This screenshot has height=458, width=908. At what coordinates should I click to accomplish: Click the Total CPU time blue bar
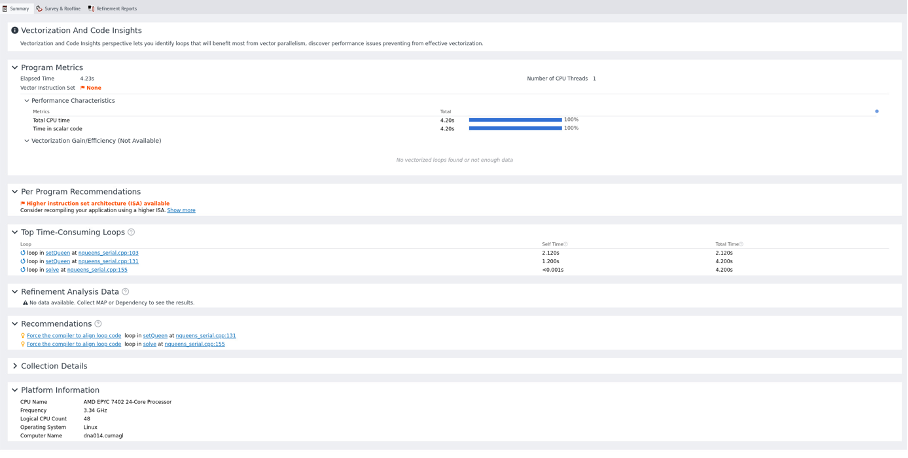tap(515, 120)
